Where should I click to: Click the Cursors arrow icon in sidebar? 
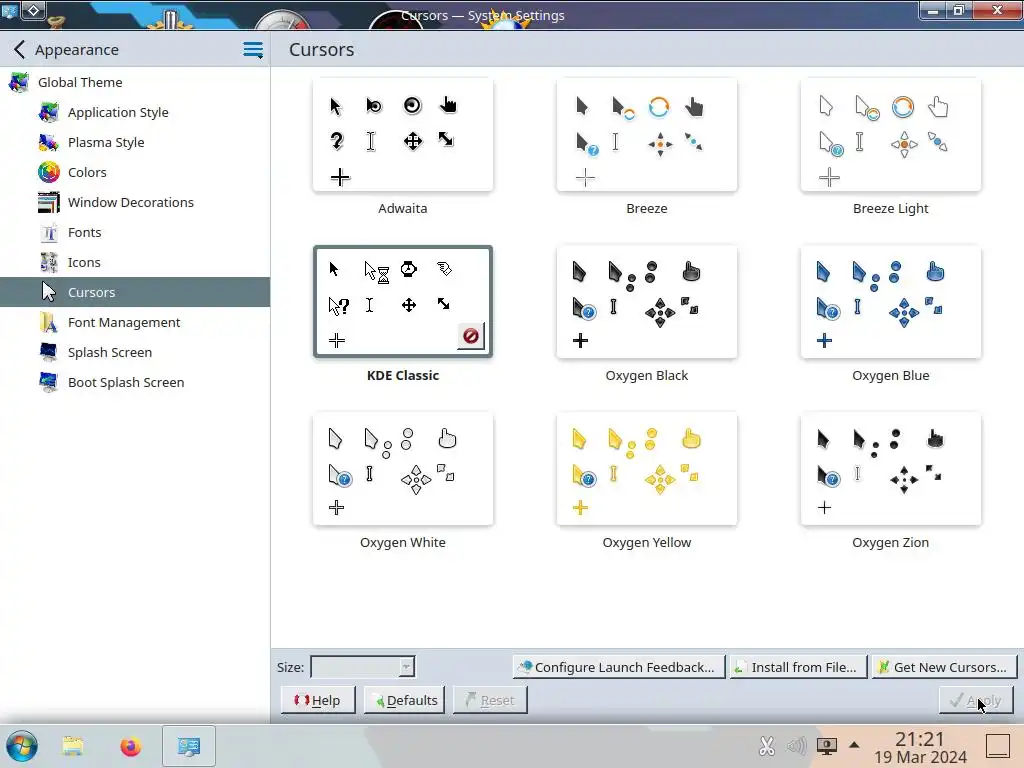tap(49, 293)
